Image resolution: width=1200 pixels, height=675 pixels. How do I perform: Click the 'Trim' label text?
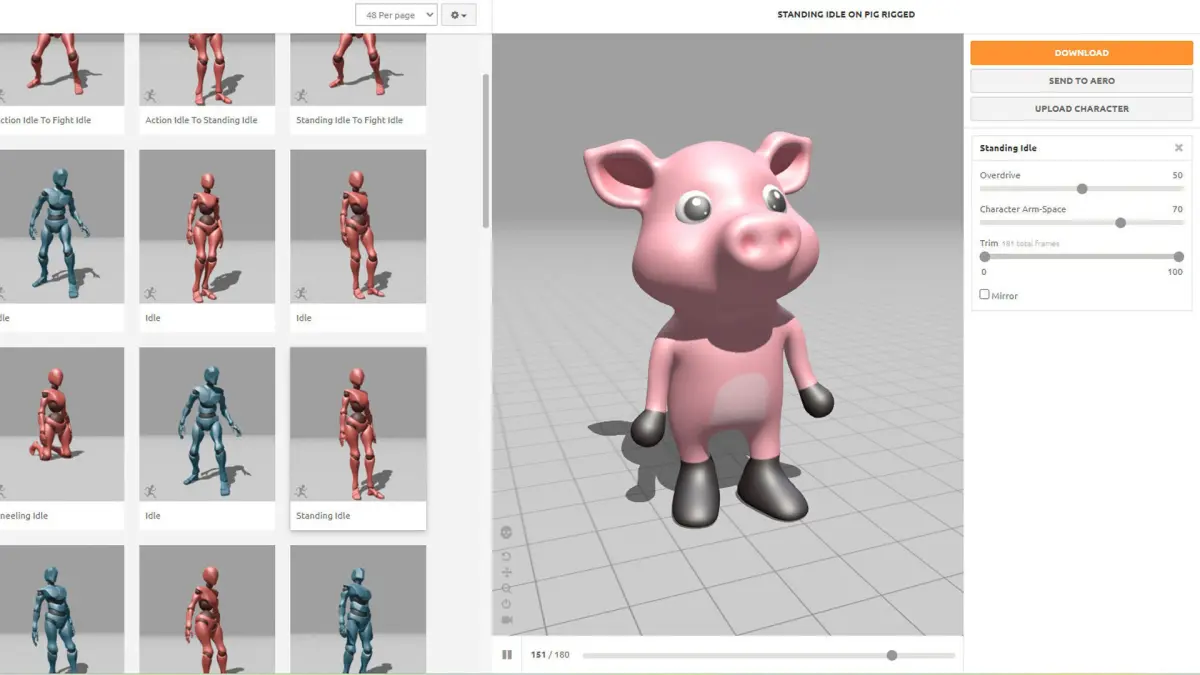989,244
